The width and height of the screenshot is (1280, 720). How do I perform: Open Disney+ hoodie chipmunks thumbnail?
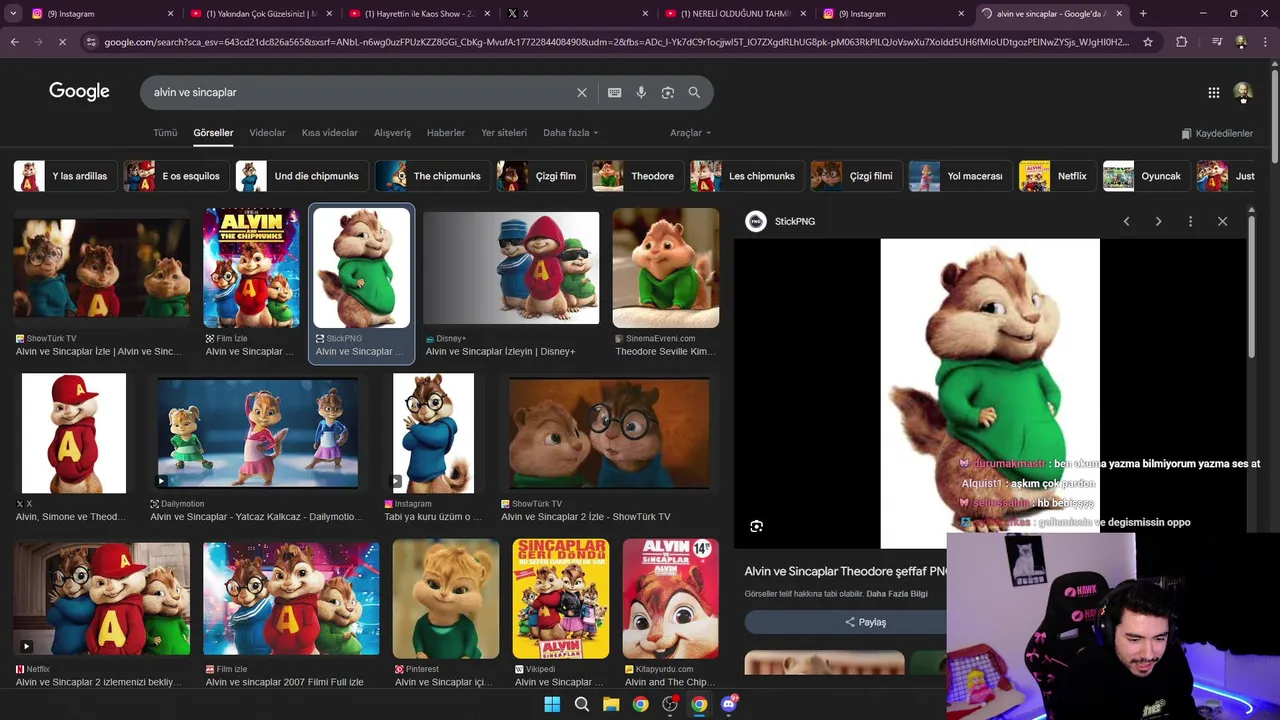pos(511,268)
